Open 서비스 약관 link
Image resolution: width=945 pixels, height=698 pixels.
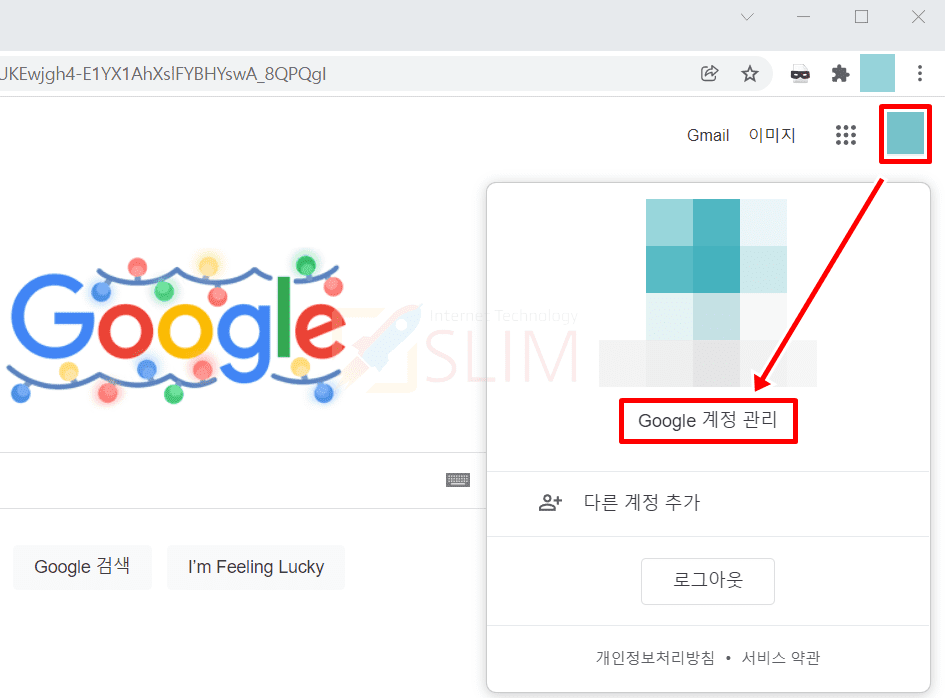point(780,658)
